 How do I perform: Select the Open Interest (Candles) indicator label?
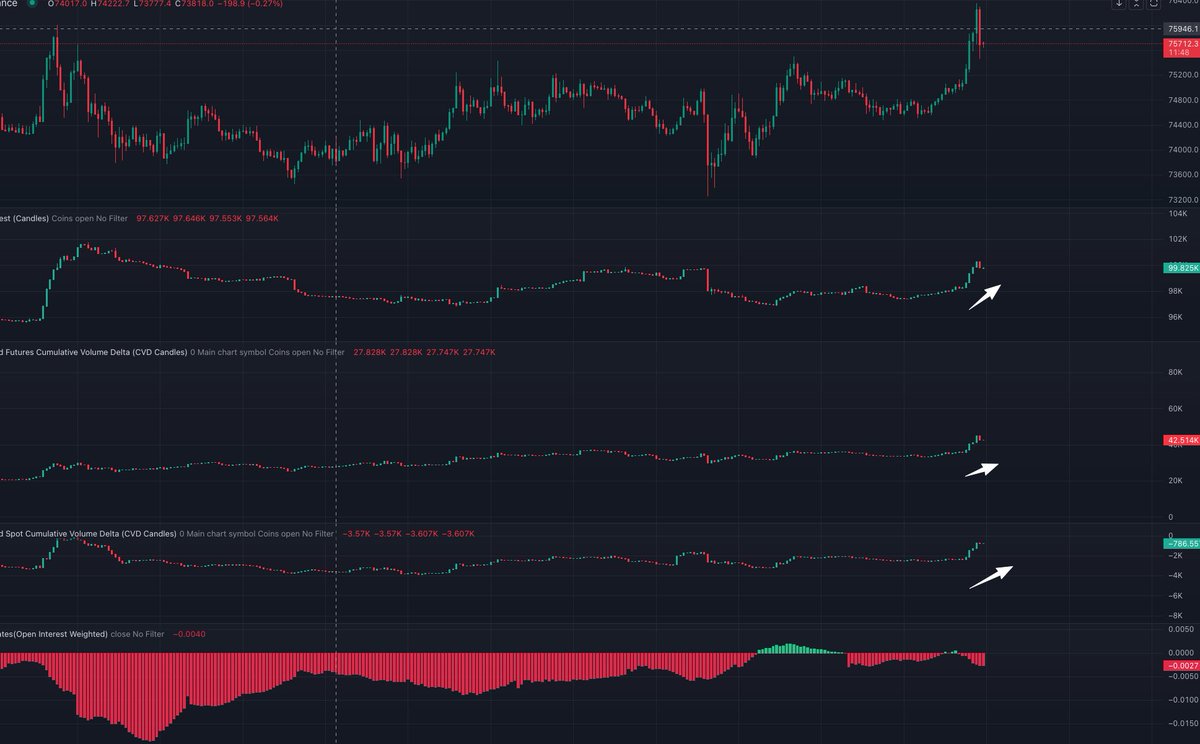23,218
